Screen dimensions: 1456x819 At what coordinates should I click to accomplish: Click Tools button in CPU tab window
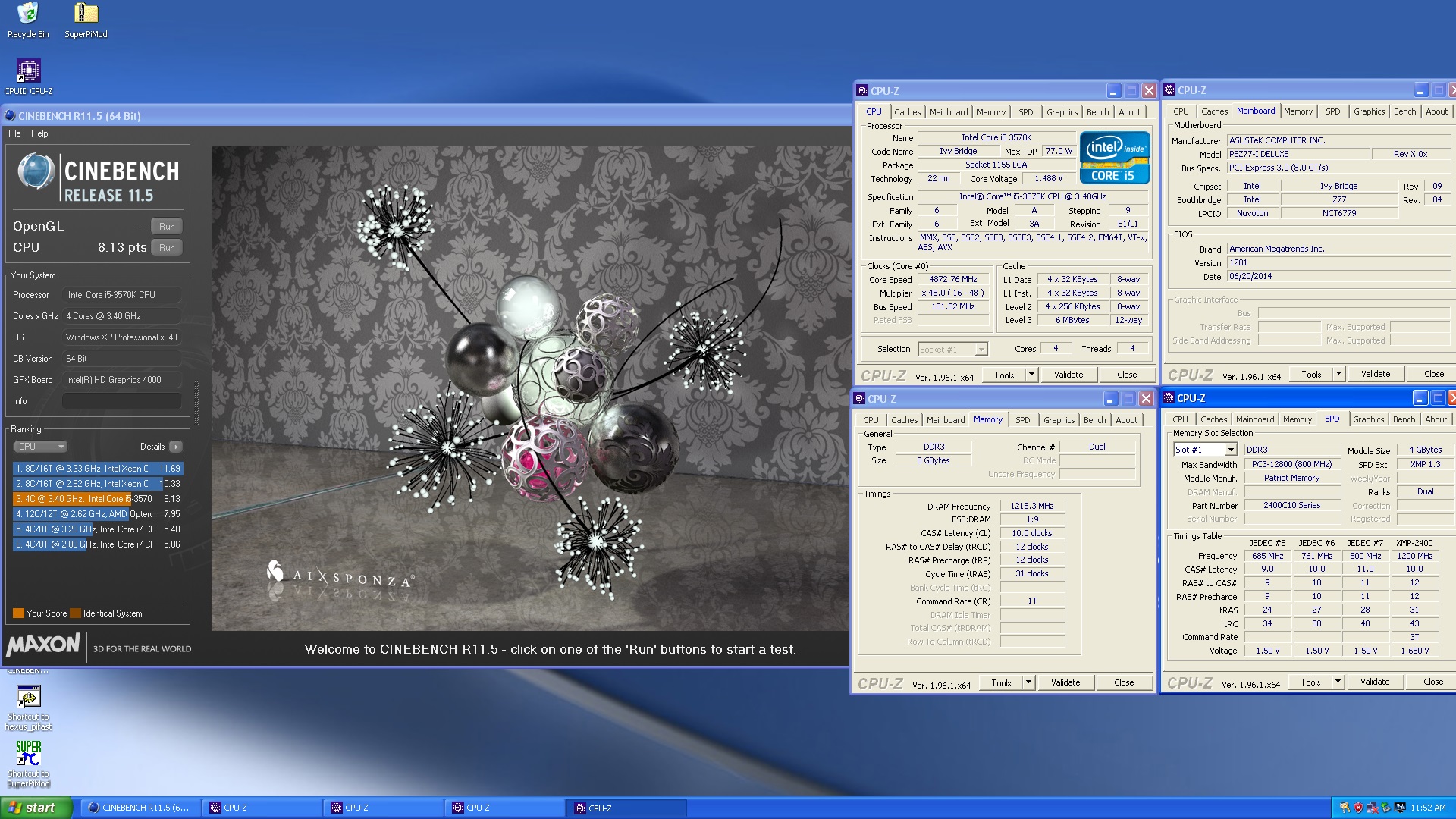coord(1004,375)
